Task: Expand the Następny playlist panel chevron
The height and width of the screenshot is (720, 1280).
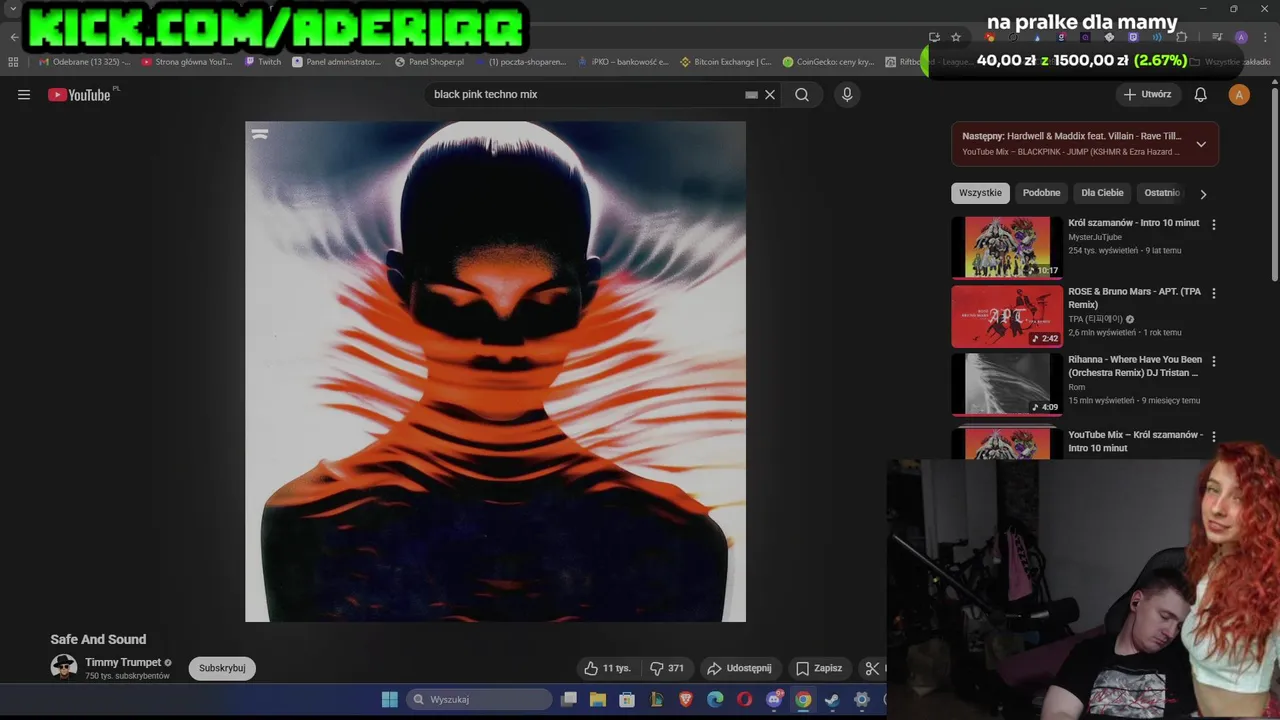Action: point(1201,144)
